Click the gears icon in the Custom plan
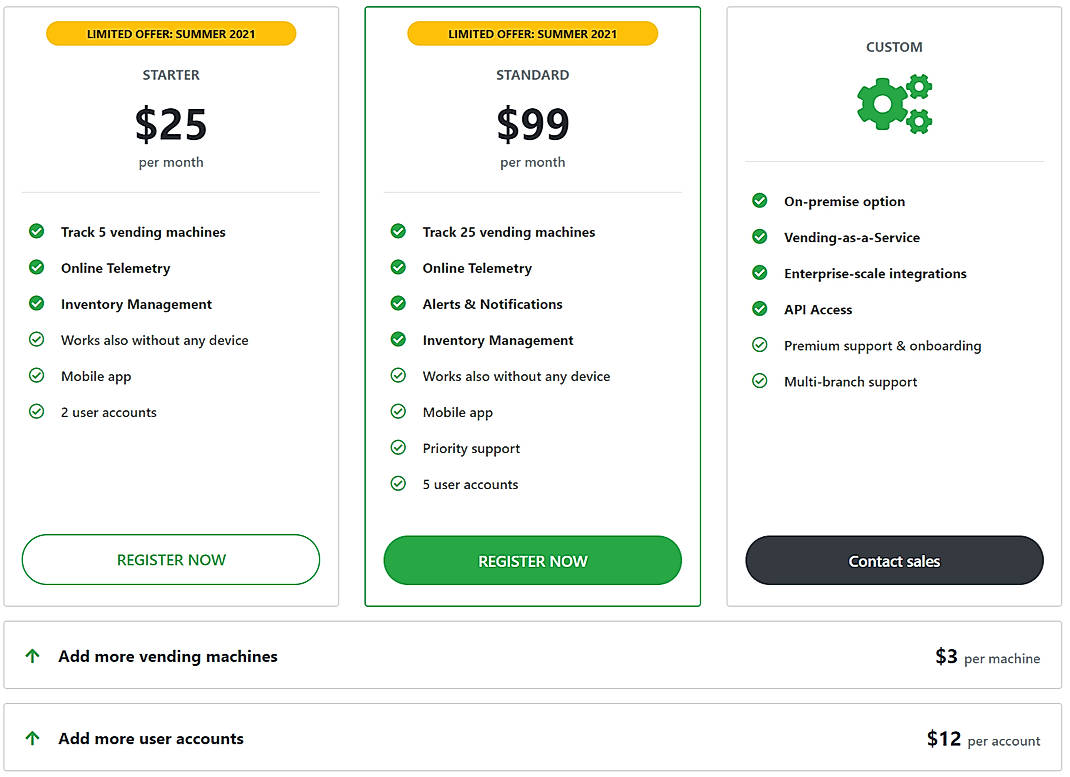The height and width of the screenshot is (777, 1070). (894, 102)
